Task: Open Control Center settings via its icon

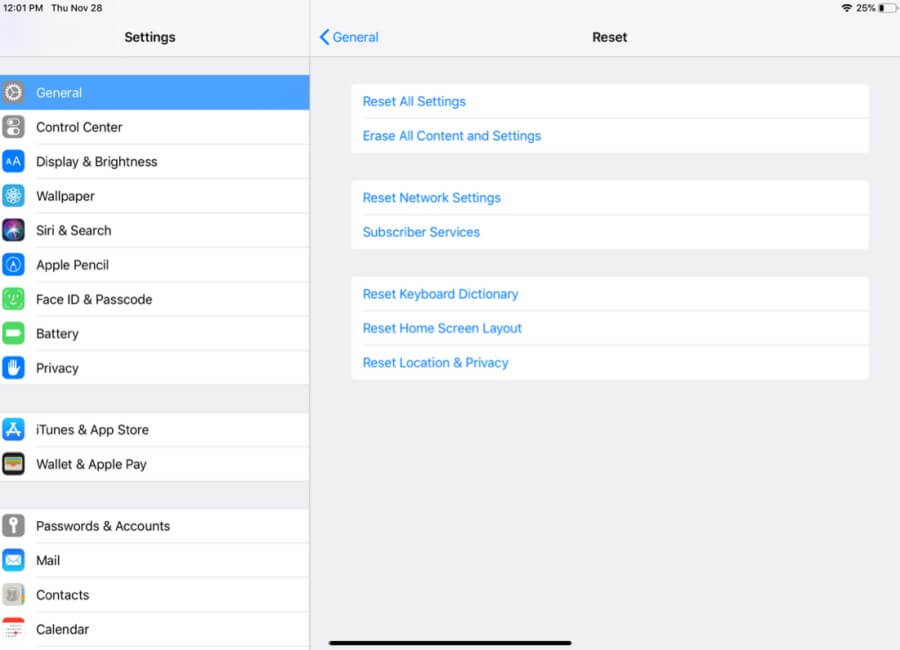Action: pyautogui.click(x=14, y=127)
